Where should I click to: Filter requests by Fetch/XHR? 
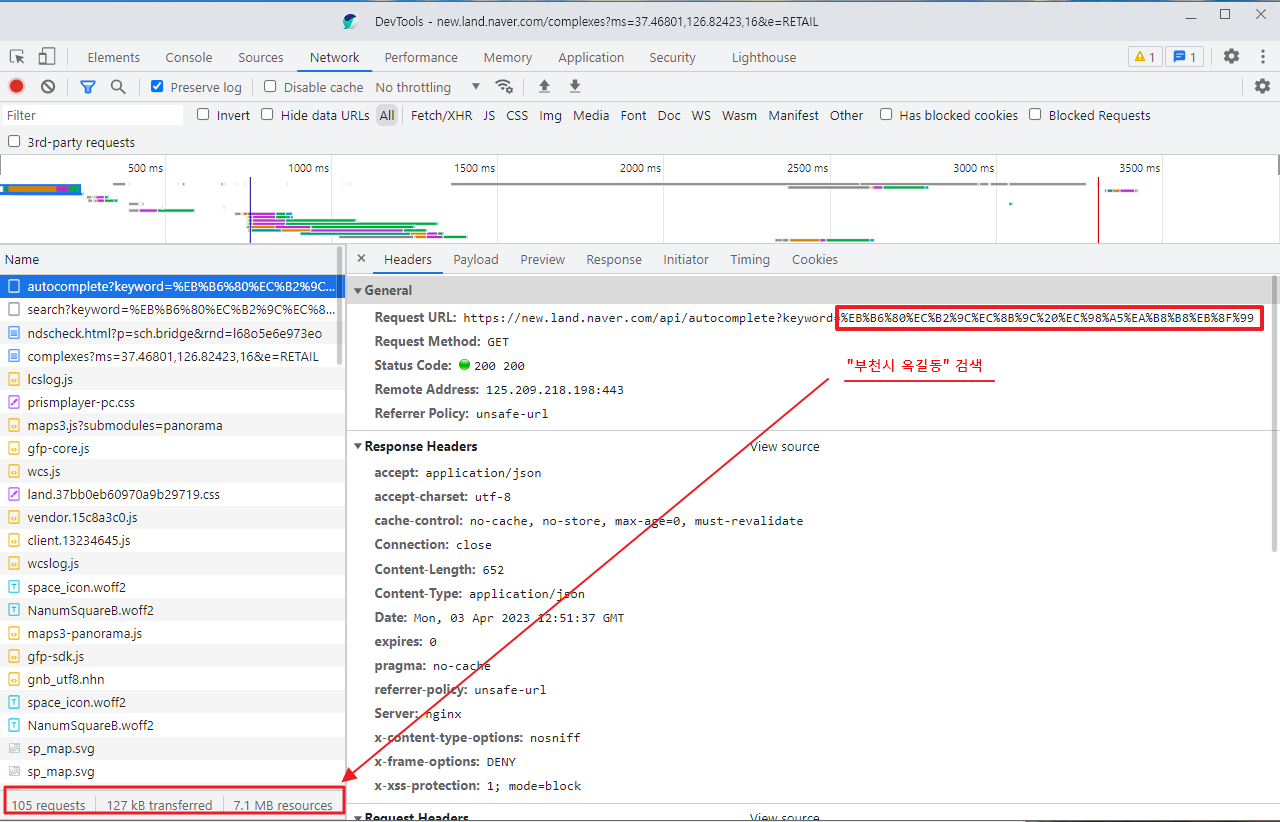tap(442, 115)
